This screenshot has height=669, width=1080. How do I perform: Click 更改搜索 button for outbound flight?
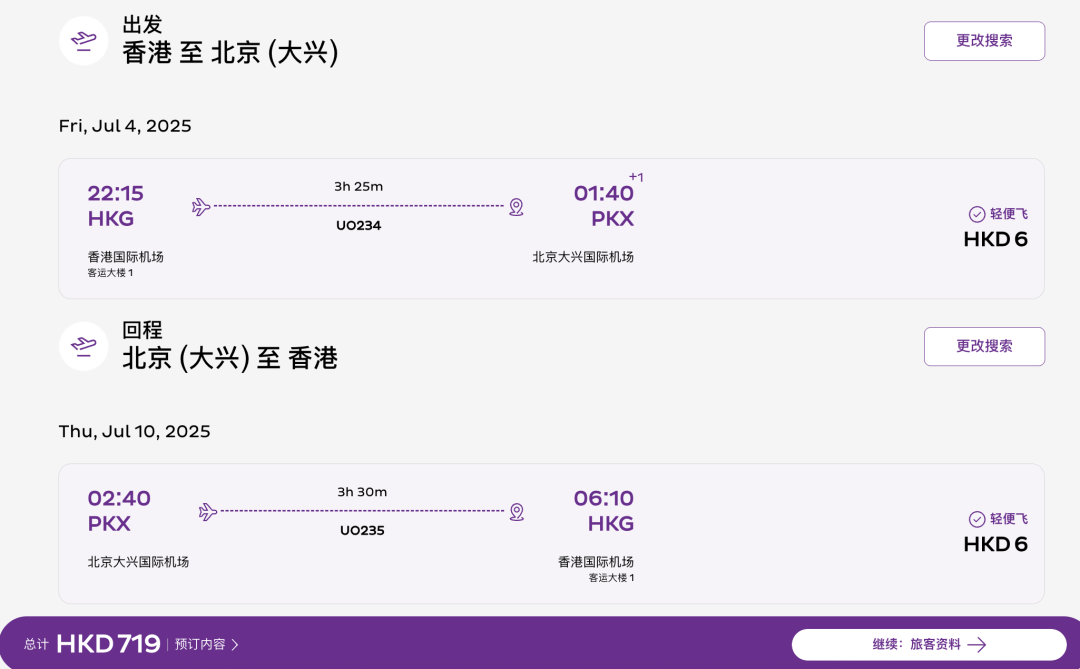tap(984, 41)
